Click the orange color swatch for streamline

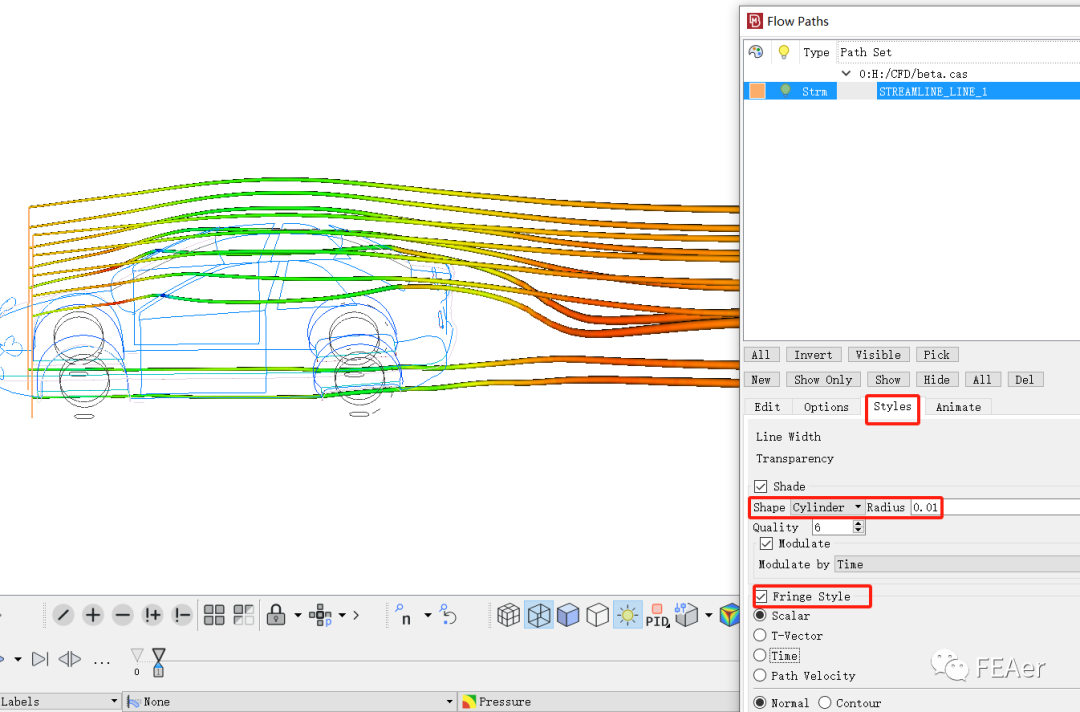(757, 91)
